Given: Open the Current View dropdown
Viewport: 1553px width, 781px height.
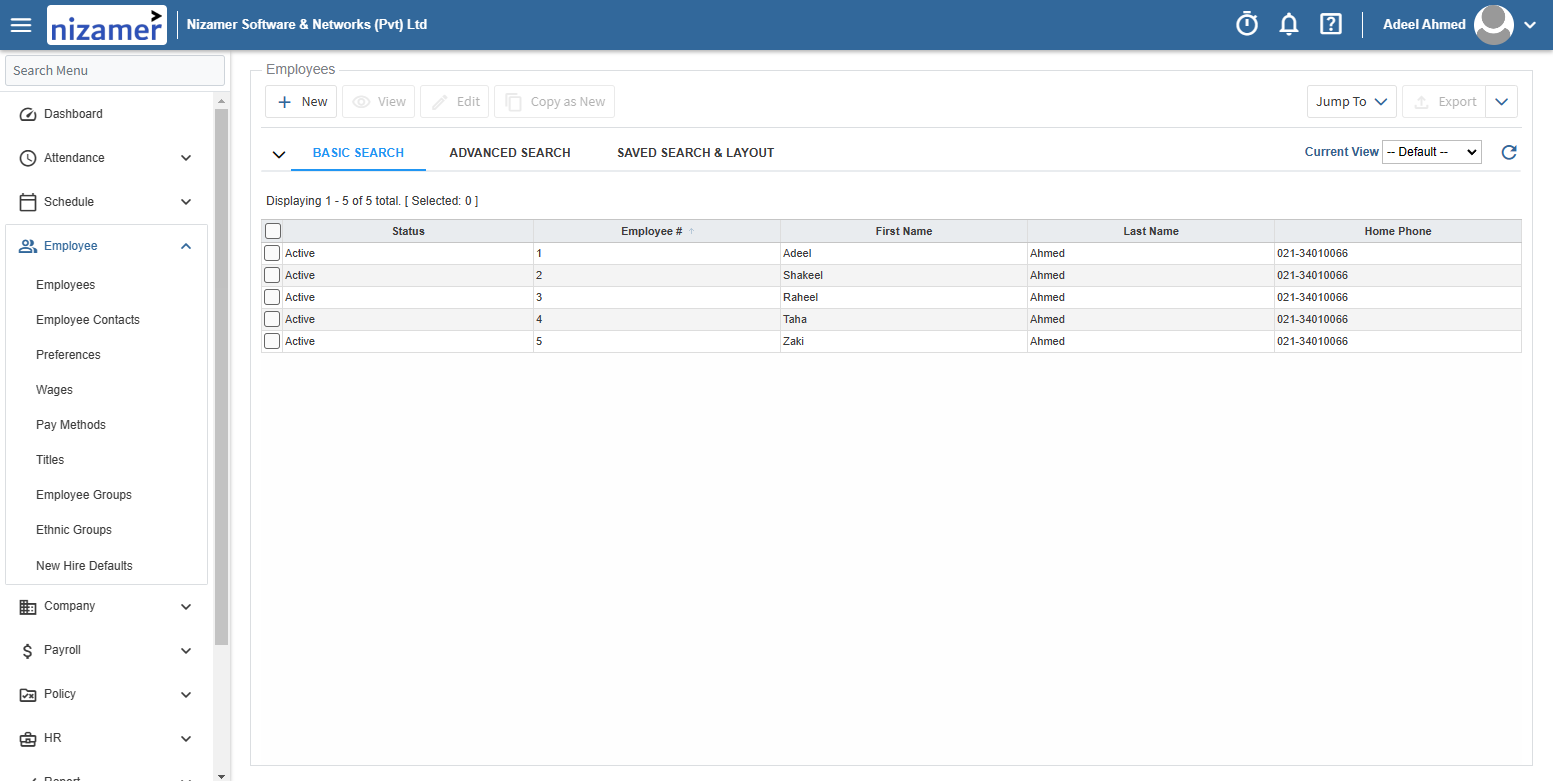Looking at the screenshot, I should click(1432, 152).
